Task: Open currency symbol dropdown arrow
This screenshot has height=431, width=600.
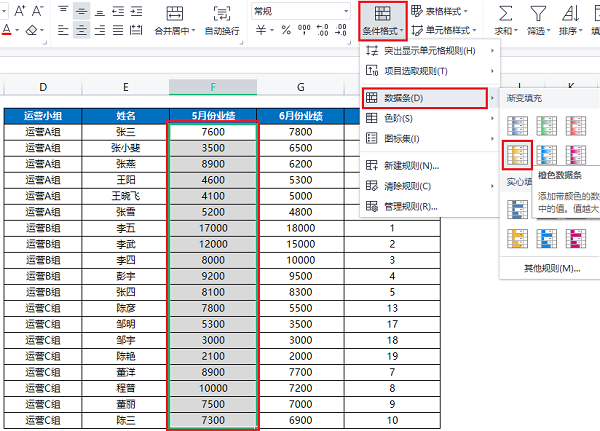Action: pos(272,30)
